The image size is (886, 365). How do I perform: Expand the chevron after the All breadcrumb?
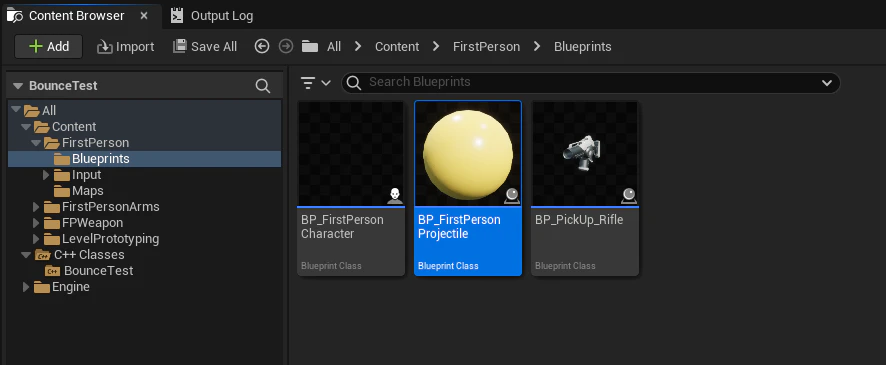[x=358, y=46]
